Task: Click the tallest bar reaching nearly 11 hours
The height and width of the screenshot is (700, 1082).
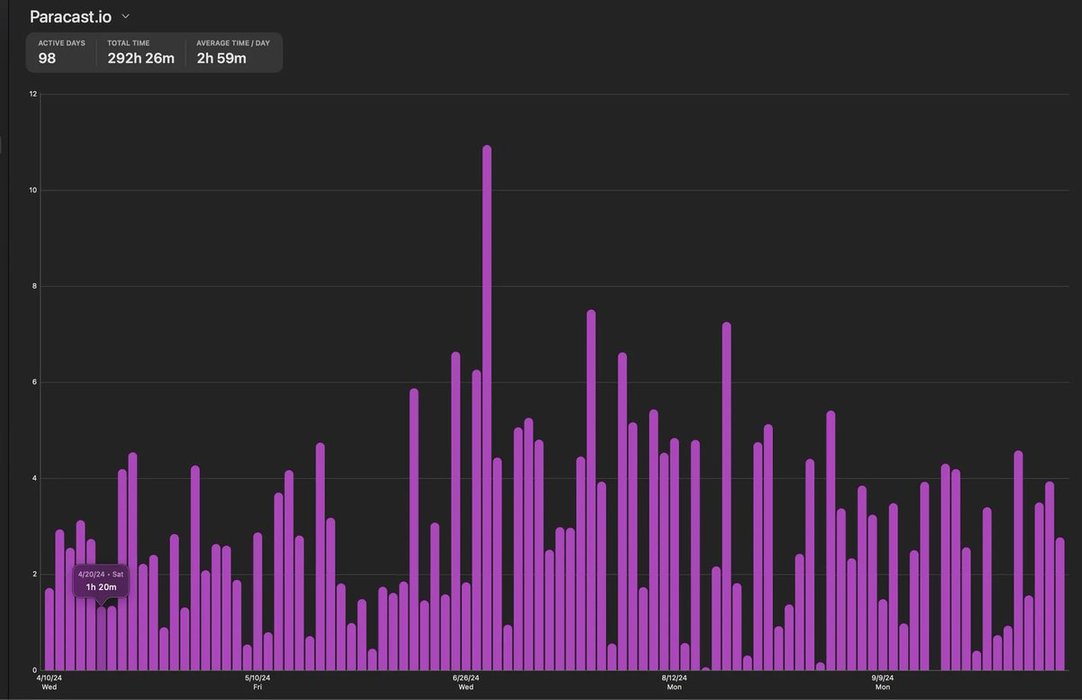Action: [x=487, y=400]
